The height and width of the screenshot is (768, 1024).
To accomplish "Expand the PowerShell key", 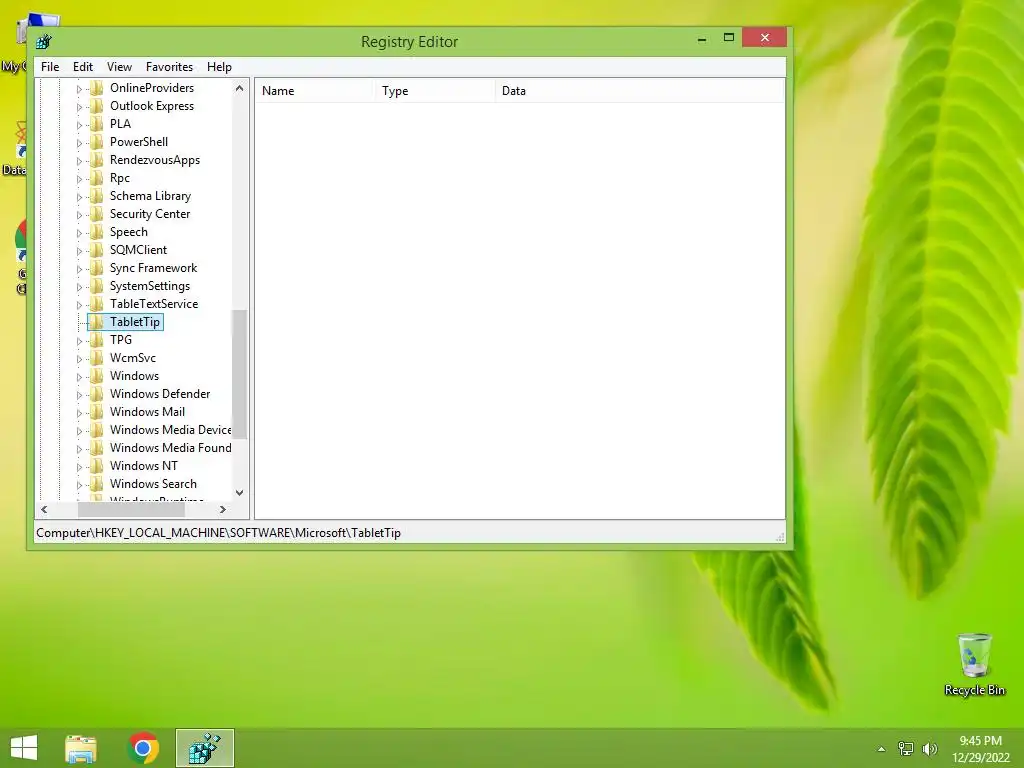I will (x=79, y=142).
